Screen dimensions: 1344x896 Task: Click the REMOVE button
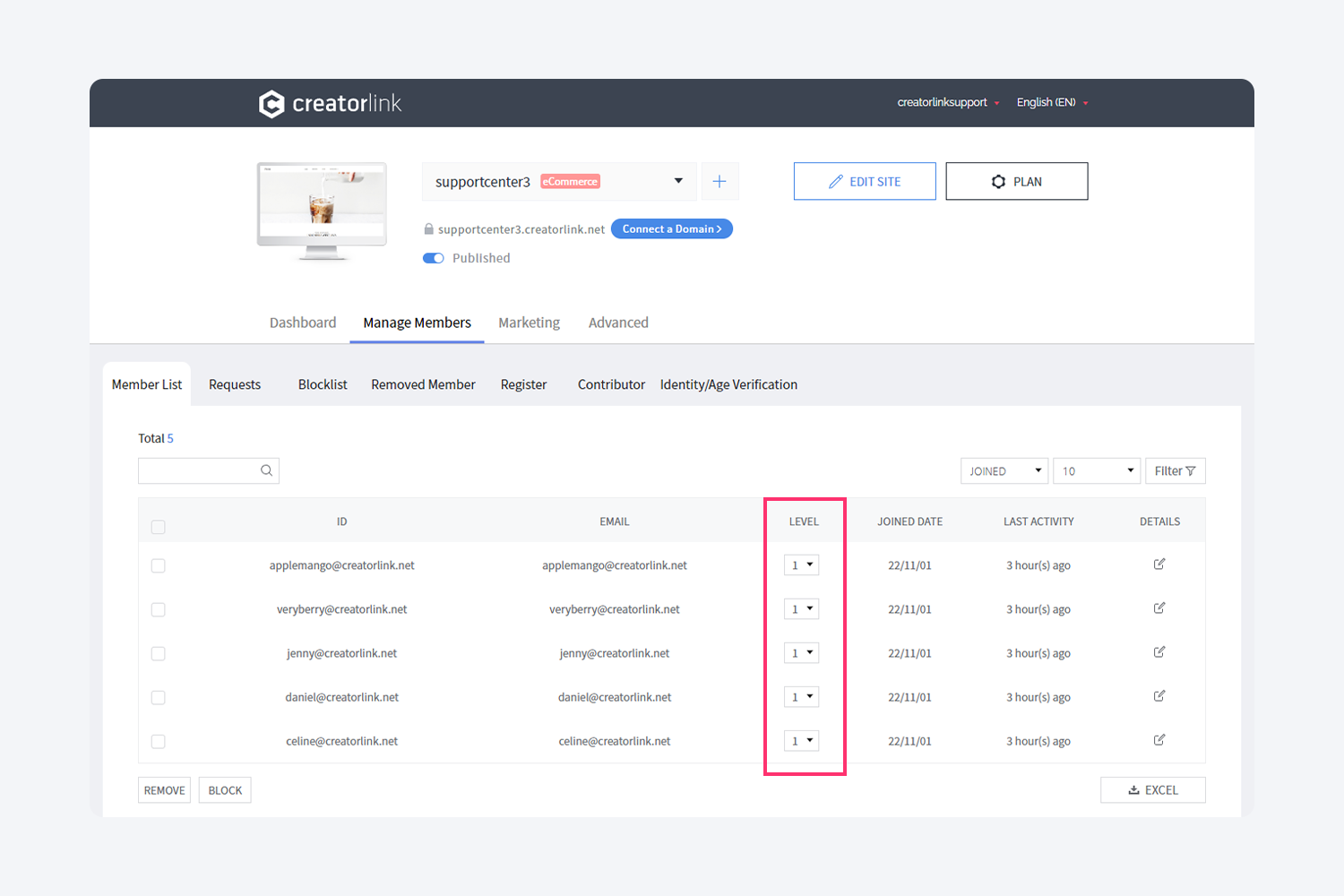point(165,790)
